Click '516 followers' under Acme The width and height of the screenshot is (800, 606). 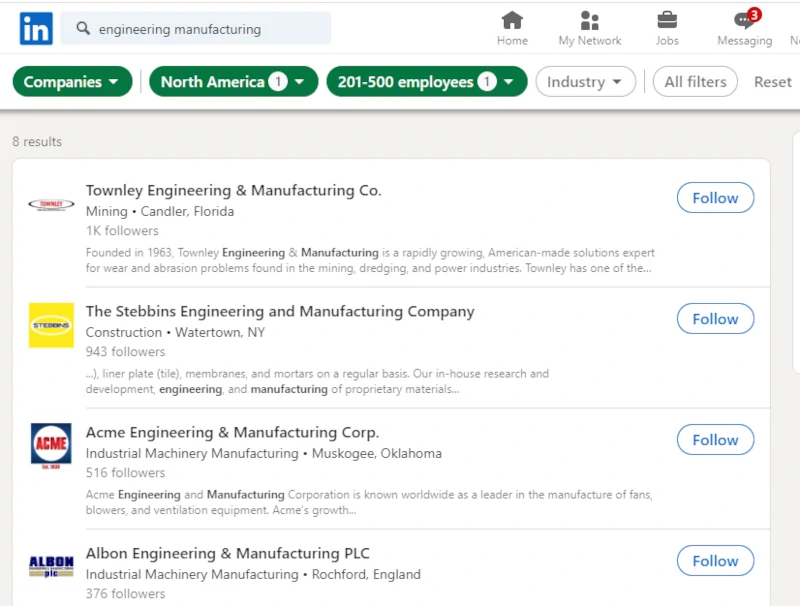click(x=125, y=472)
